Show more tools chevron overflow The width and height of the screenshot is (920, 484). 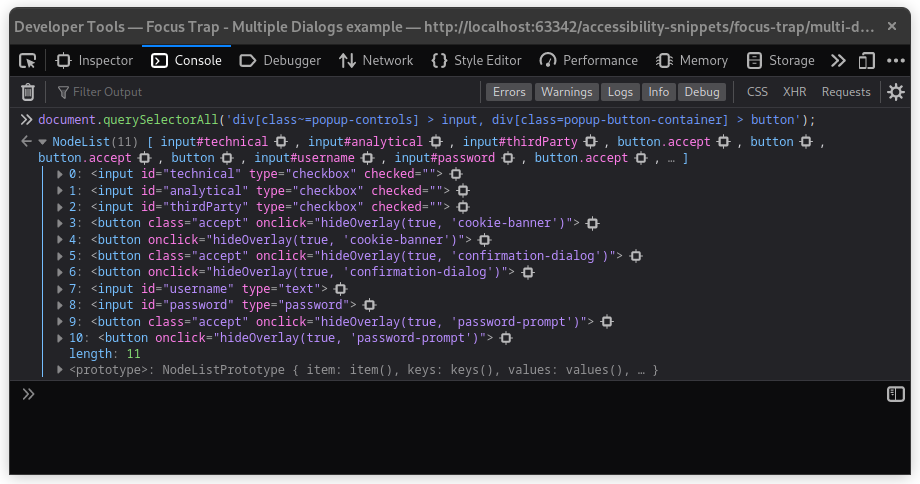pyautogui.click(x=838, y=60)
